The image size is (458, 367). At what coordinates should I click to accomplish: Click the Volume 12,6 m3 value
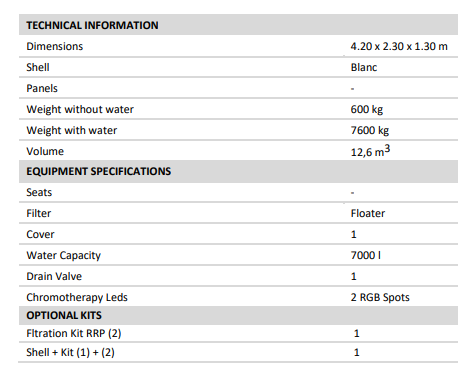click(x=370, y=151)
